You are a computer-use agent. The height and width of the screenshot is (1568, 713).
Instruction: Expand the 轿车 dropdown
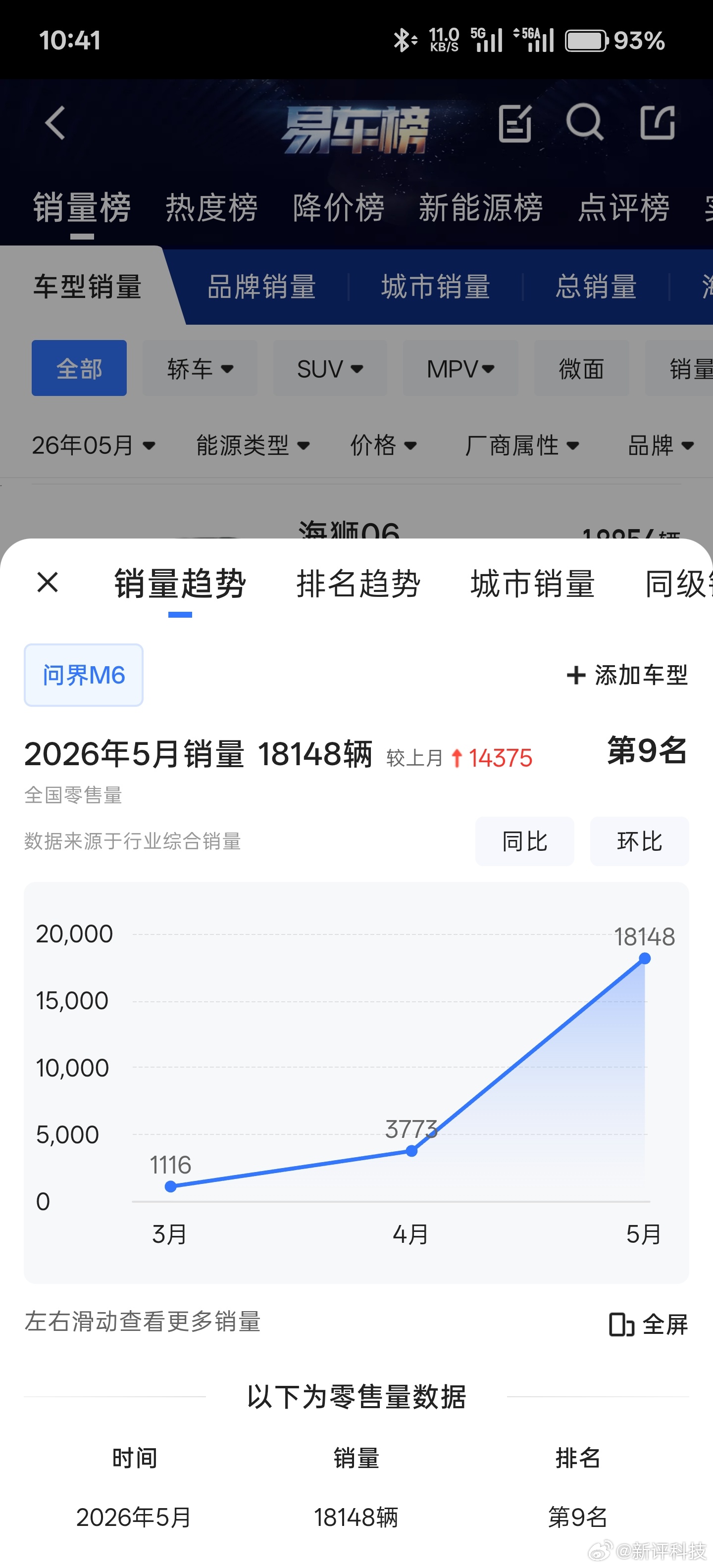click(200, 368)
